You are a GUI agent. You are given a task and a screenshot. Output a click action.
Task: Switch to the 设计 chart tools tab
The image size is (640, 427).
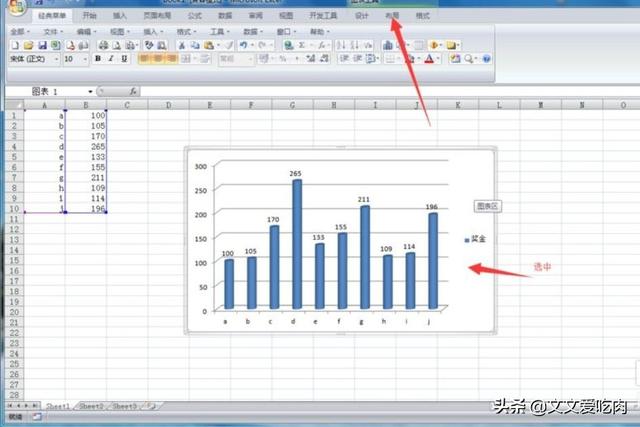coord(361,16)
